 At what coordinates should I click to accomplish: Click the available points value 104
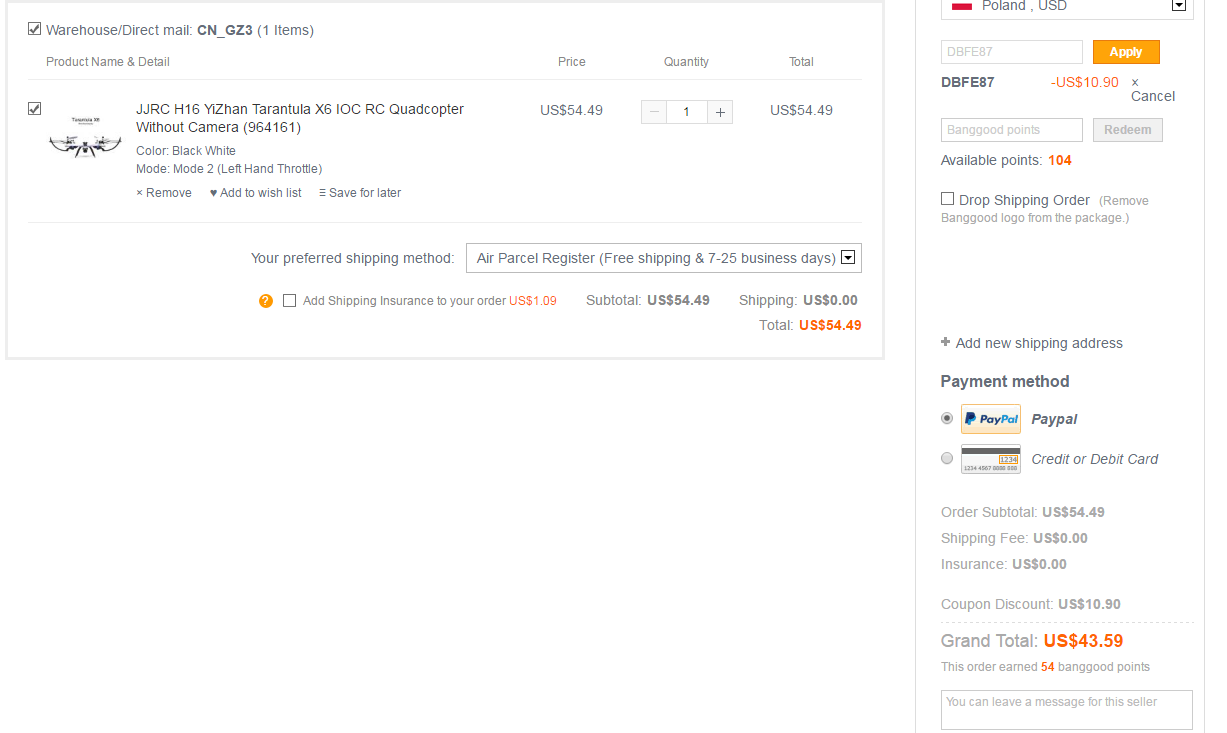1060,160
